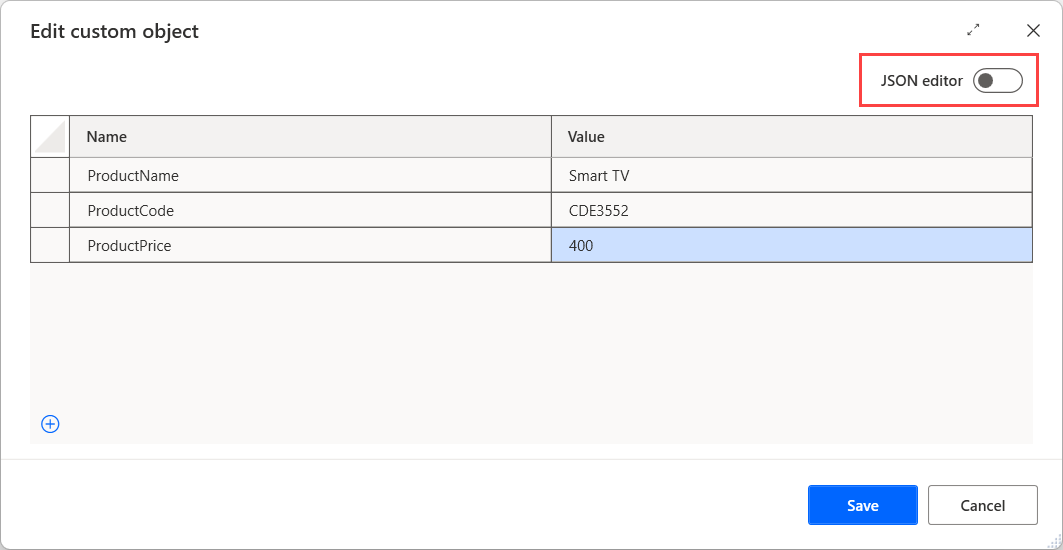Click the Name column header
The image size is (1063, 550).
(310, 136)
